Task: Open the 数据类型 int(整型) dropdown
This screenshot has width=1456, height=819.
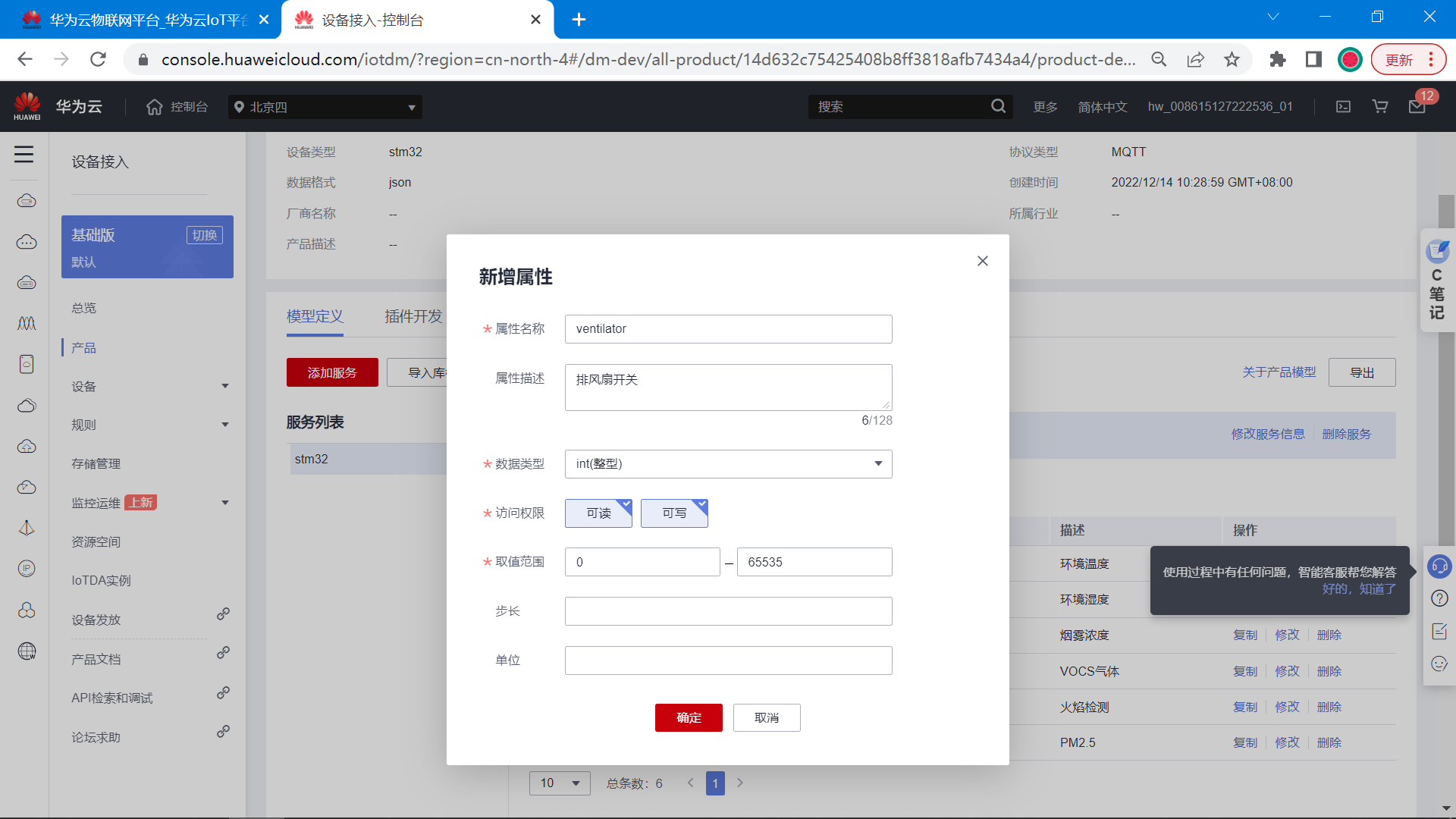Action: (x=728, y=464)
